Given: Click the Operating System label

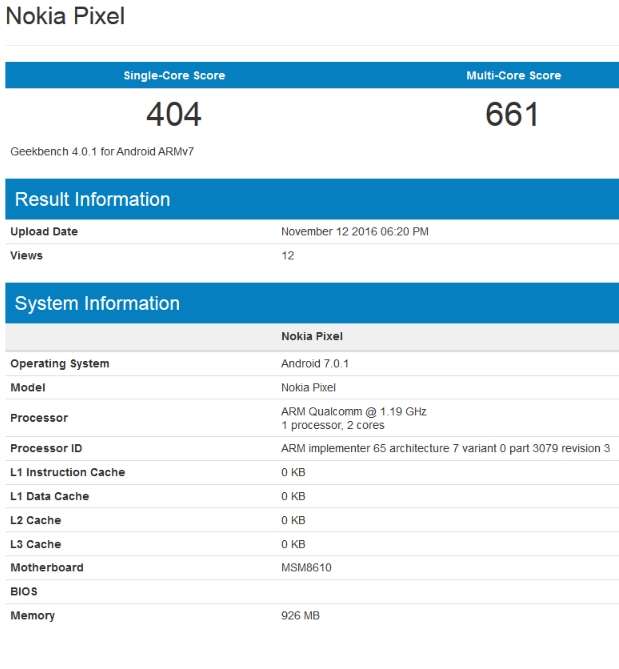Looking at the screenshot, I should (60, 364).
